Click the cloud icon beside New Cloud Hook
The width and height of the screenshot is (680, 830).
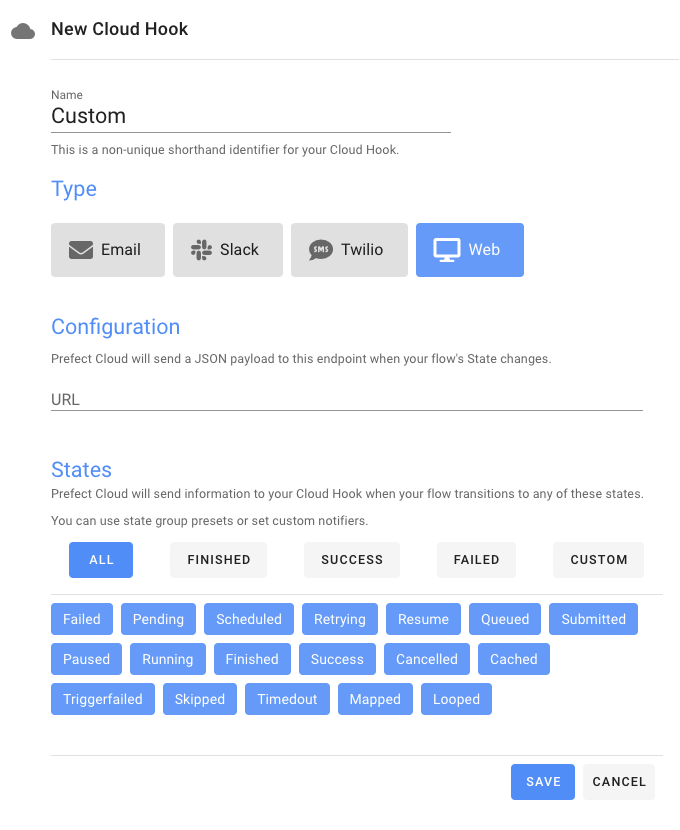point(23,31)
